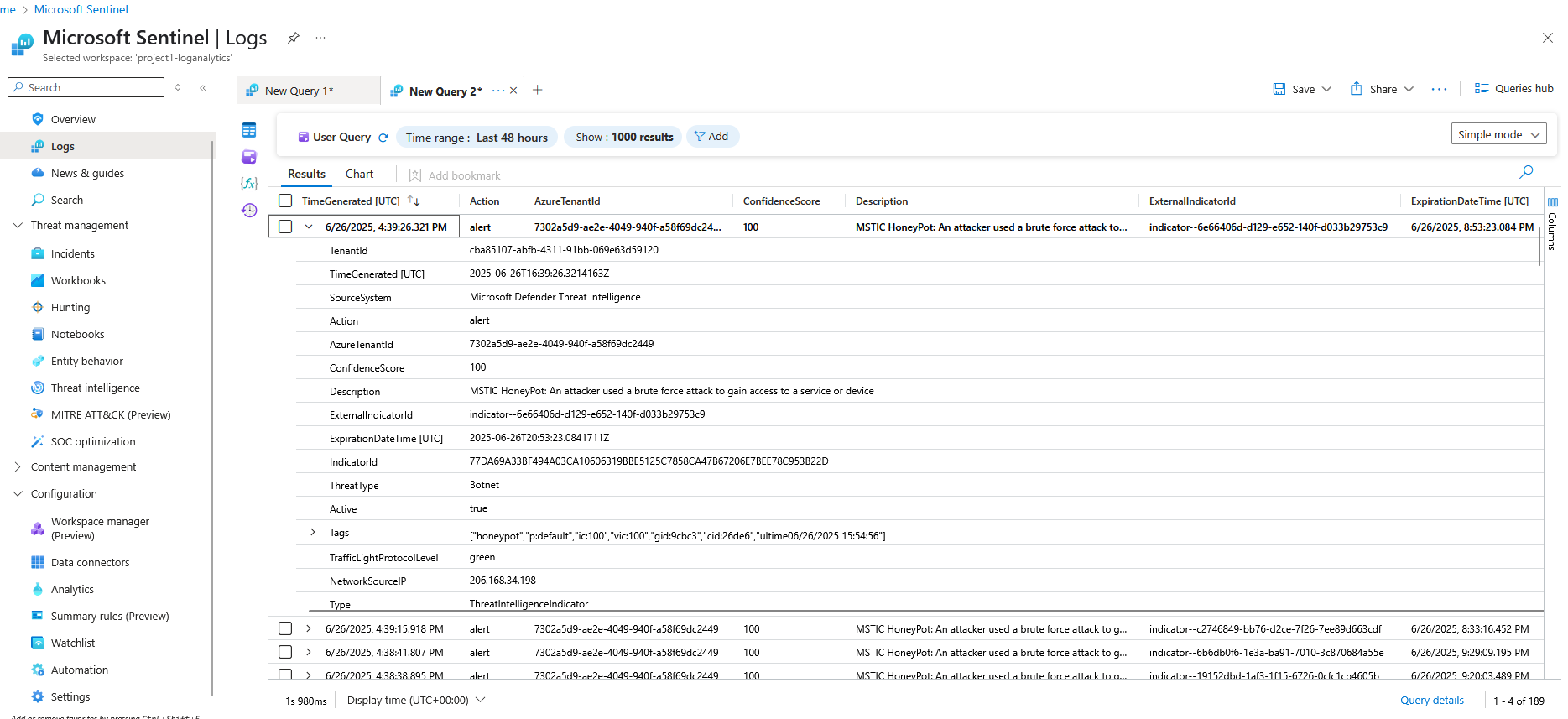Open the Save dropdown arrow
Screen dimensions: 1568x719
[x=1326, y=89]
